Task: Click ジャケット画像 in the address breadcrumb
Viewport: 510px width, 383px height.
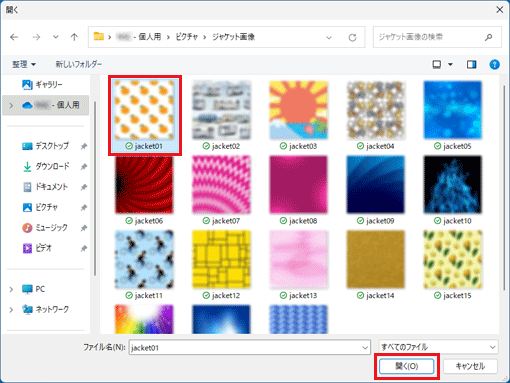Action: [x=234, y=37]
